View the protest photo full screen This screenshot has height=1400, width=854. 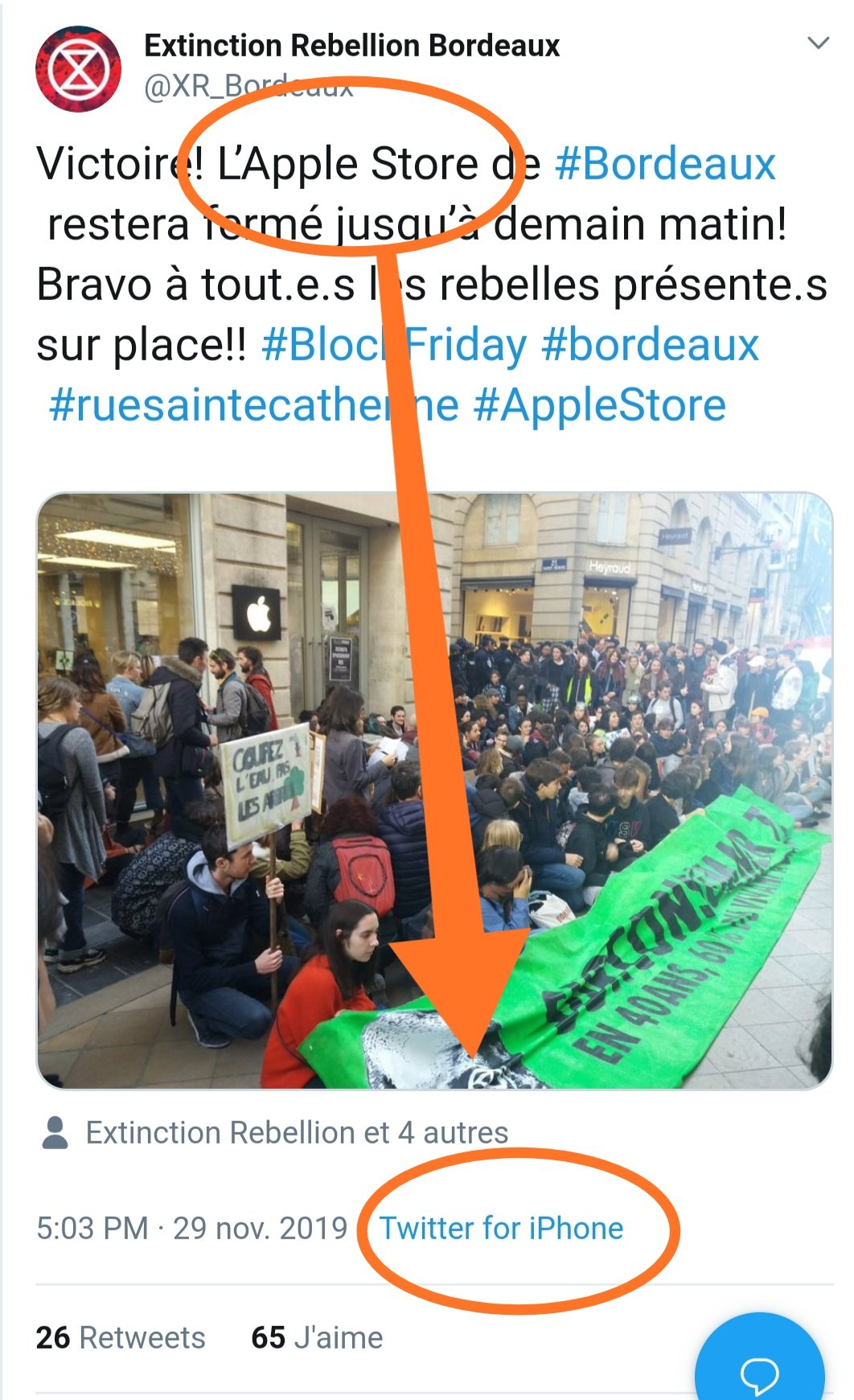click(434, 790)
